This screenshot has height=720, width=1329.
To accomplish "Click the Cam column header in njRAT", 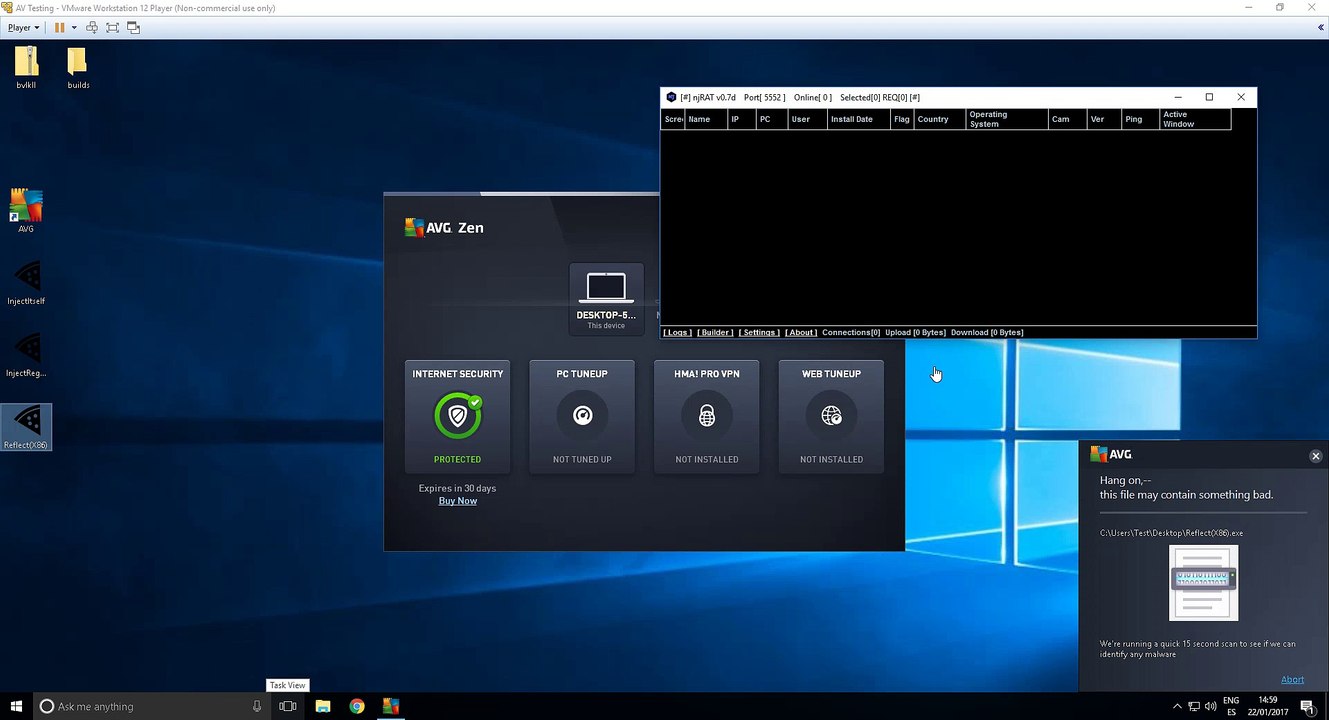I will pos(1068,119).
